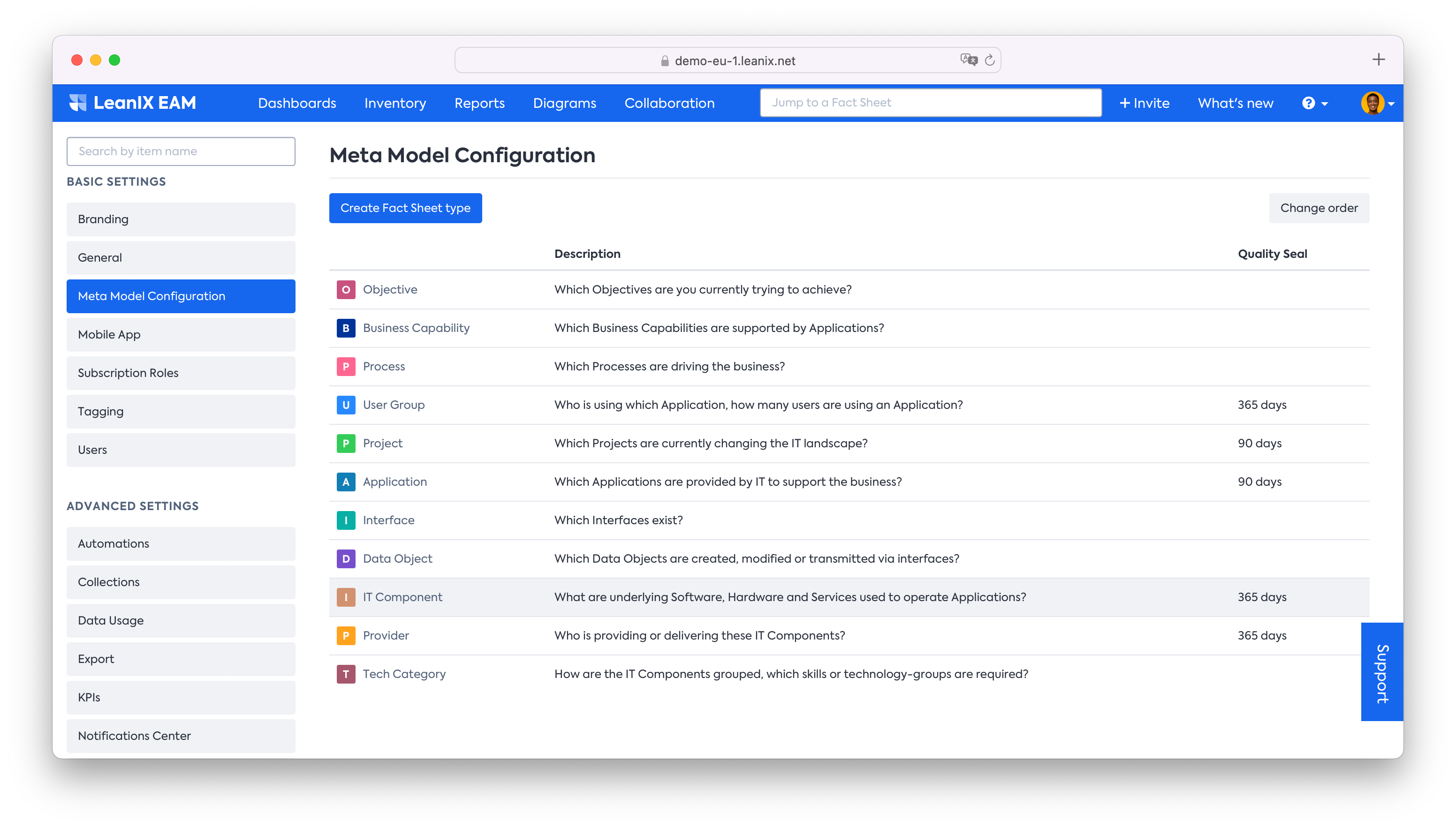This screenshot has height=828, width=1456.
Task: Open Data Usage settings
Action: (181, 620)
